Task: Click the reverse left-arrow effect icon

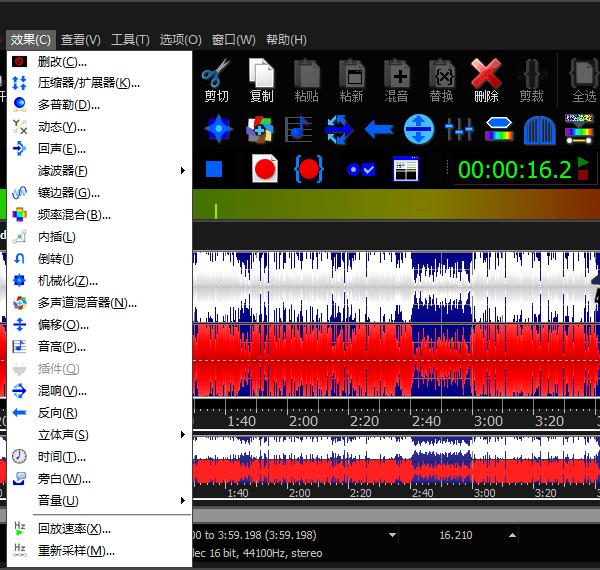Action: [x=378, y=129]
